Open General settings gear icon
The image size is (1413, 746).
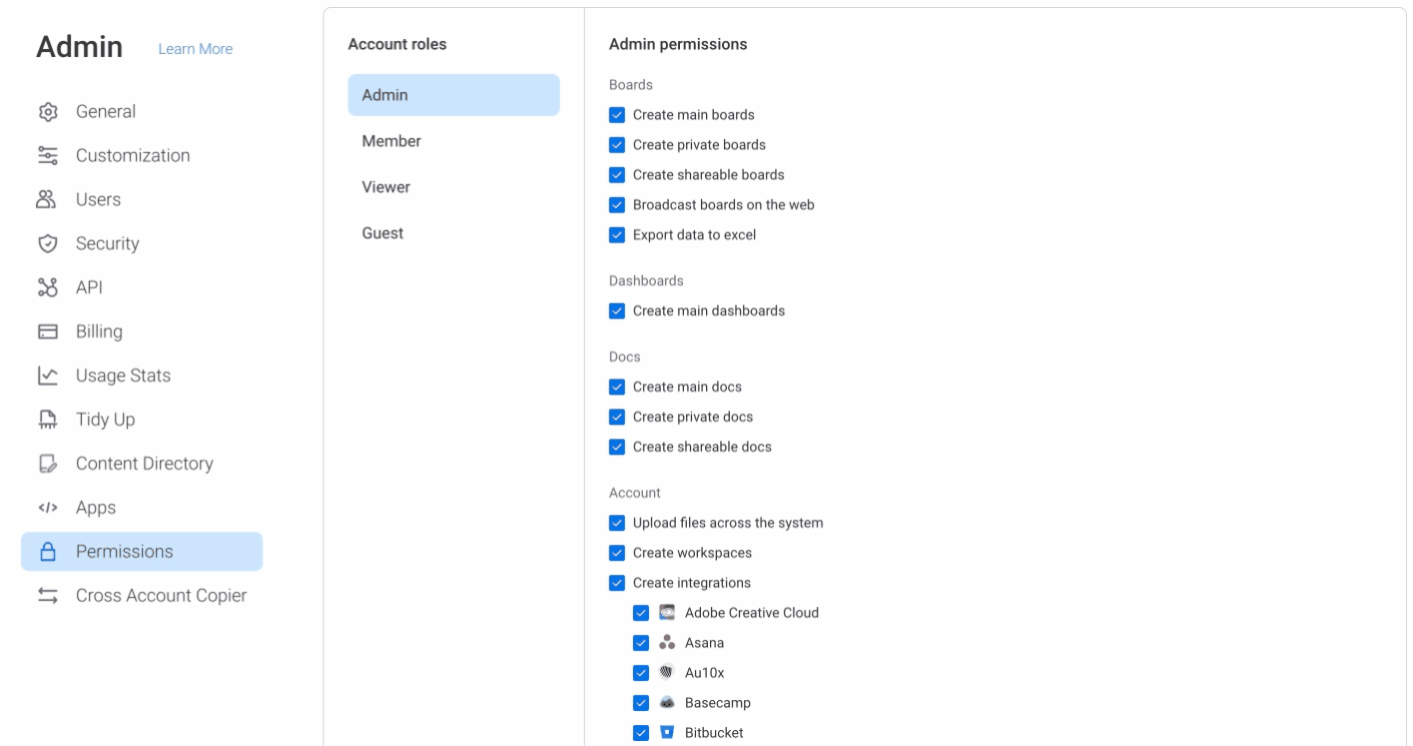pos(47,112)
